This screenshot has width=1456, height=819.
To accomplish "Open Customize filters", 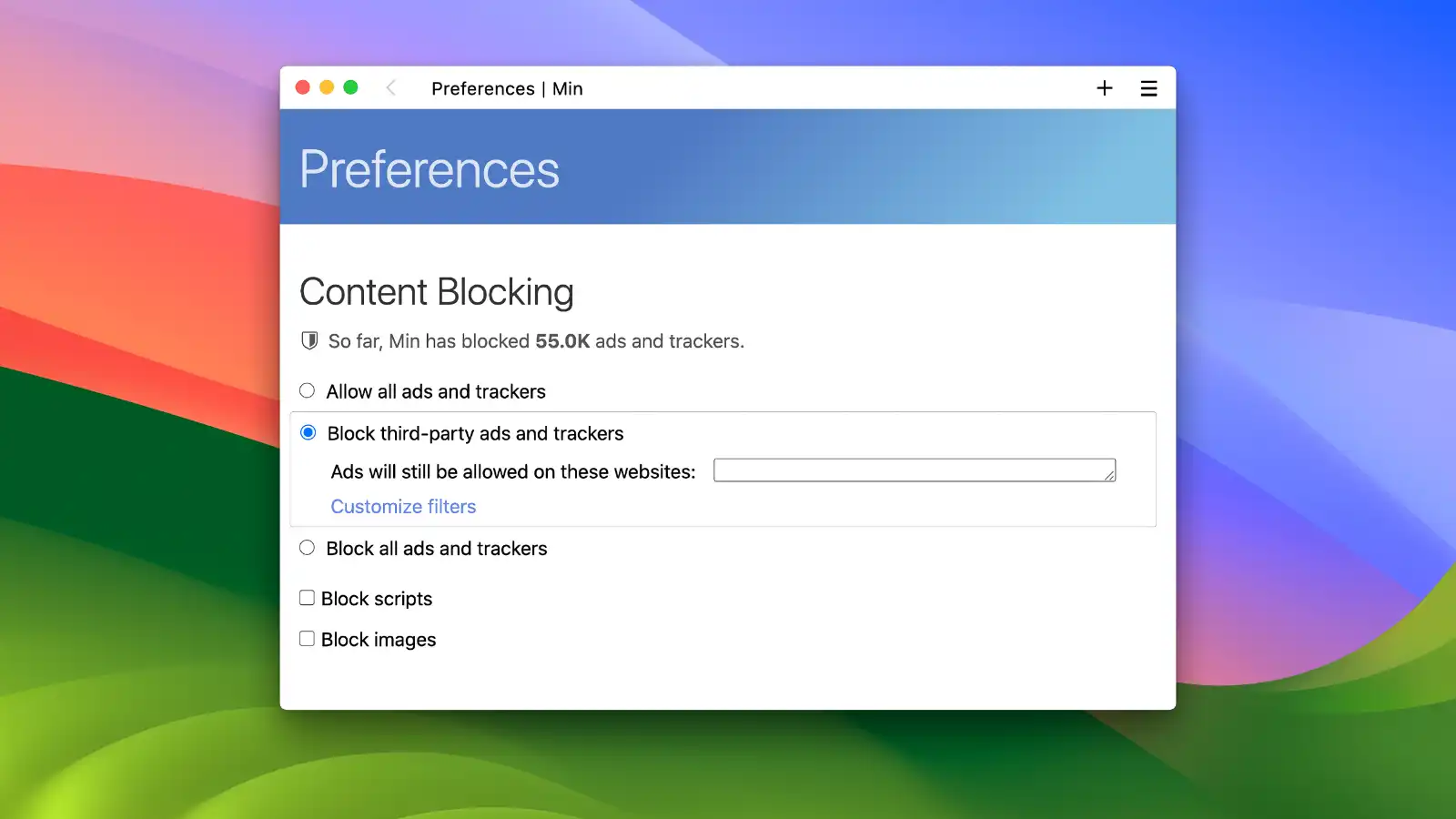I will click(x=403, y=506).
